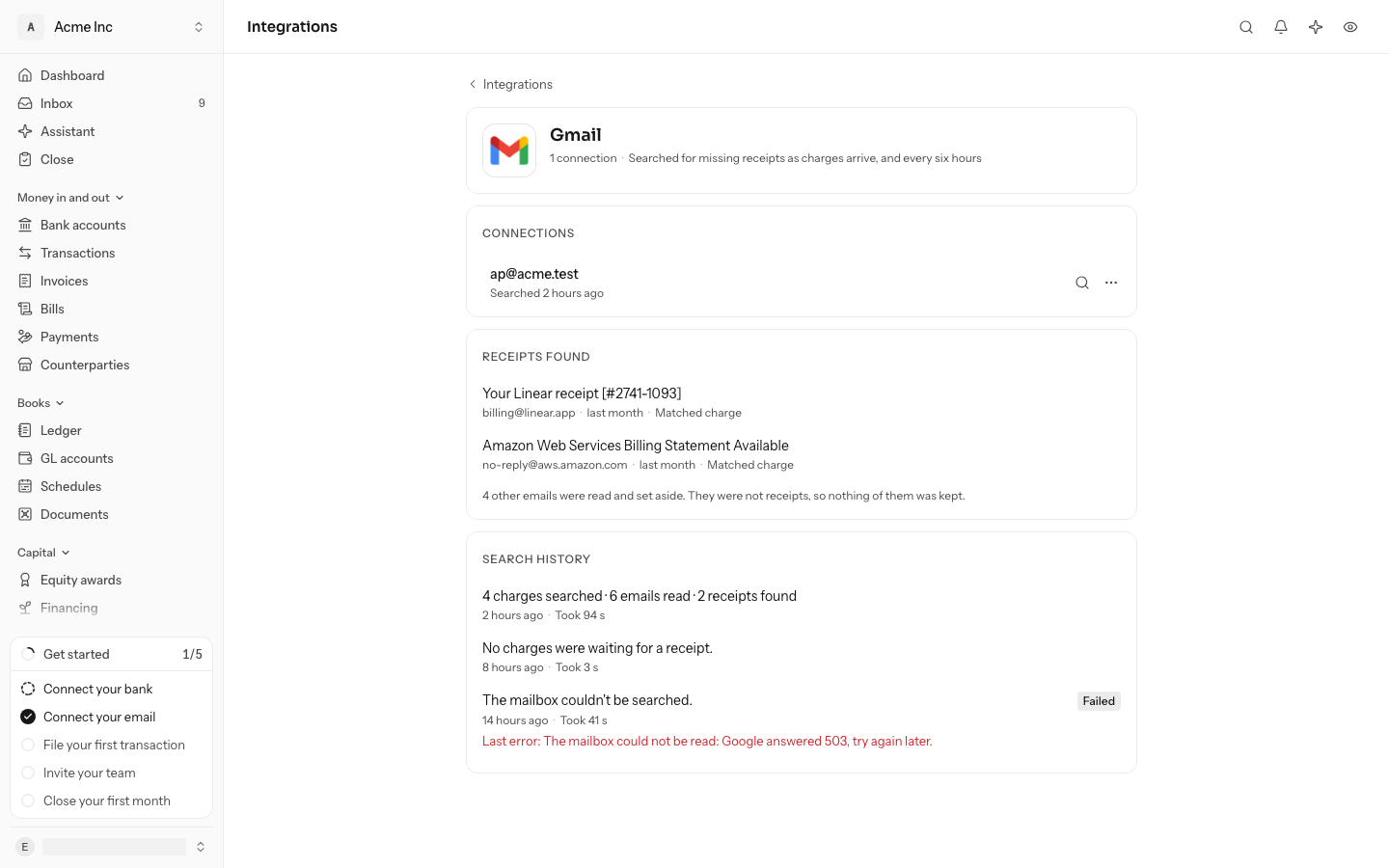Viewport: 1389px width, 868px height.
Task: Open Bank accounts icon link
Action: click(25, 225)
